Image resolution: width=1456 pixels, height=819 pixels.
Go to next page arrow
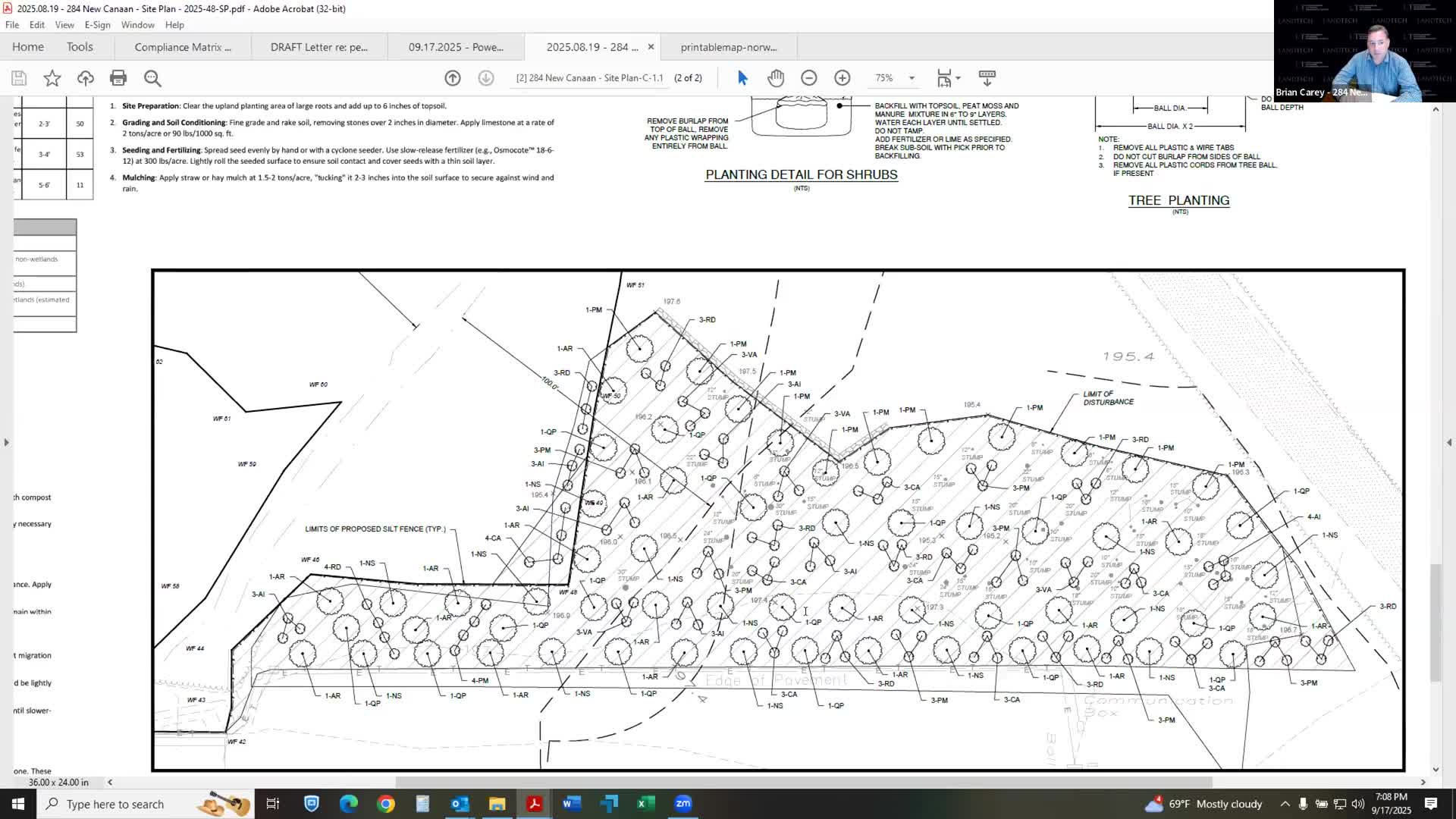[x=486, y=78]
